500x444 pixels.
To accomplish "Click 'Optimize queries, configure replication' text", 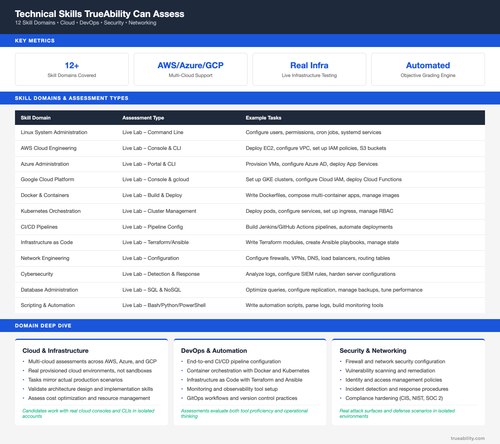I will click(334, 290).
